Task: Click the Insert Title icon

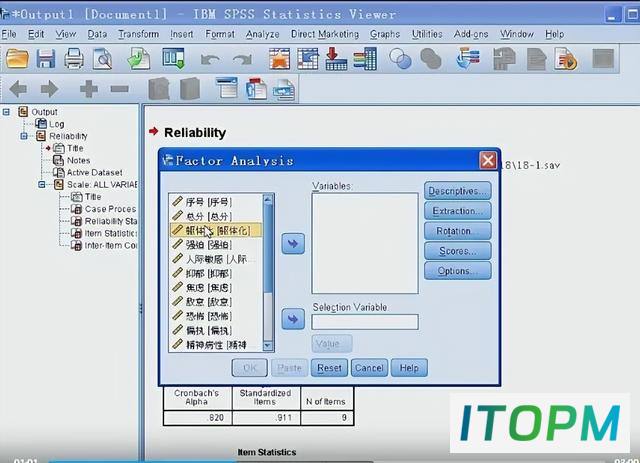Action: [x=256, y=89]
